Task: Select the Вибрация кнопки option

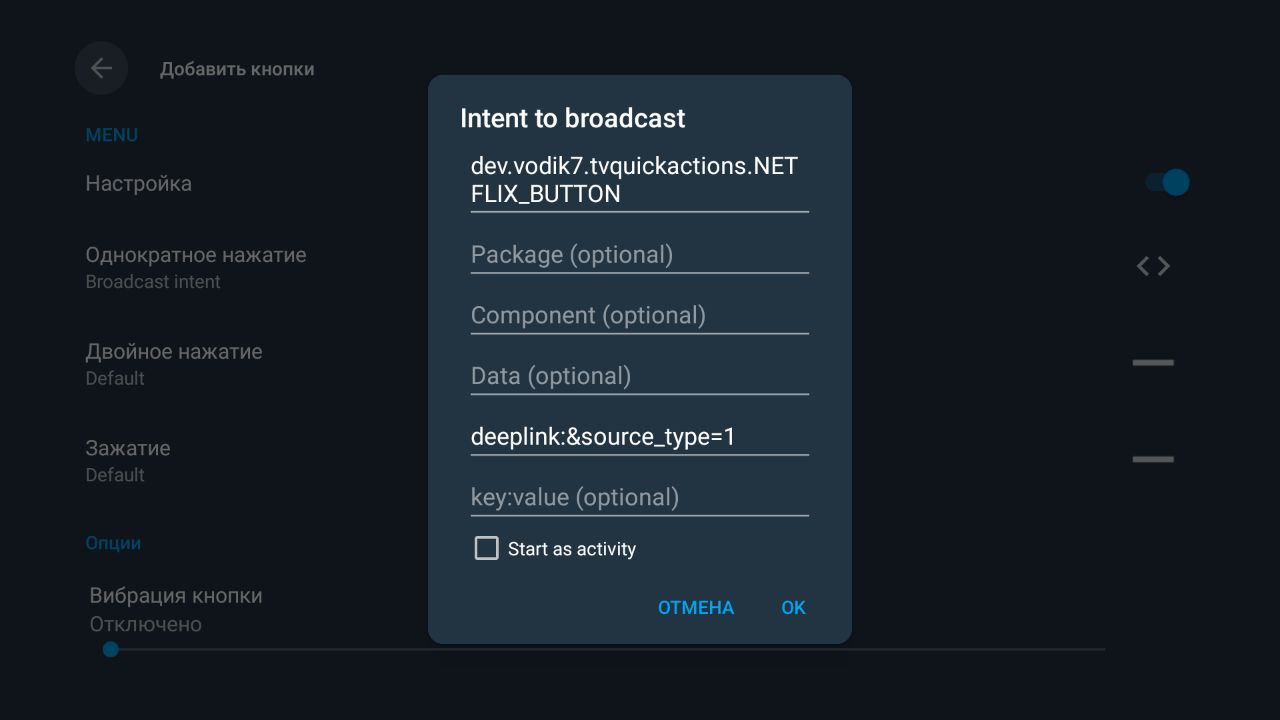Action: 176,609
